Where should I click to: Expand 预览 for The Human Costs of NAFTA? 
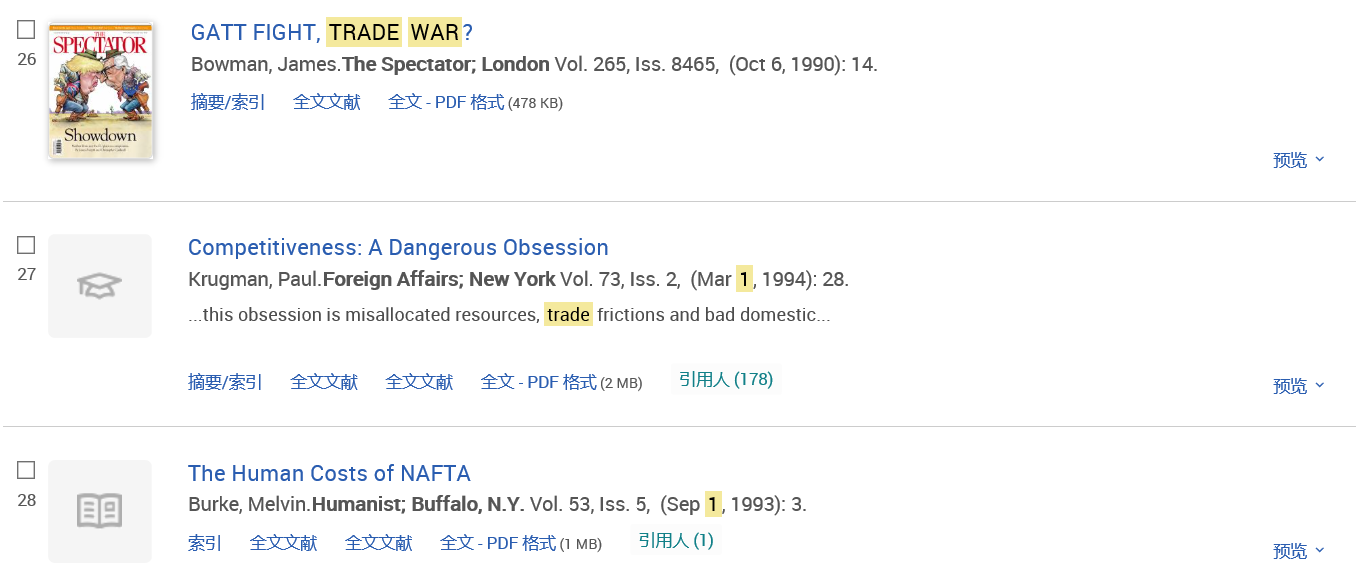click(x=1298, y=551)
